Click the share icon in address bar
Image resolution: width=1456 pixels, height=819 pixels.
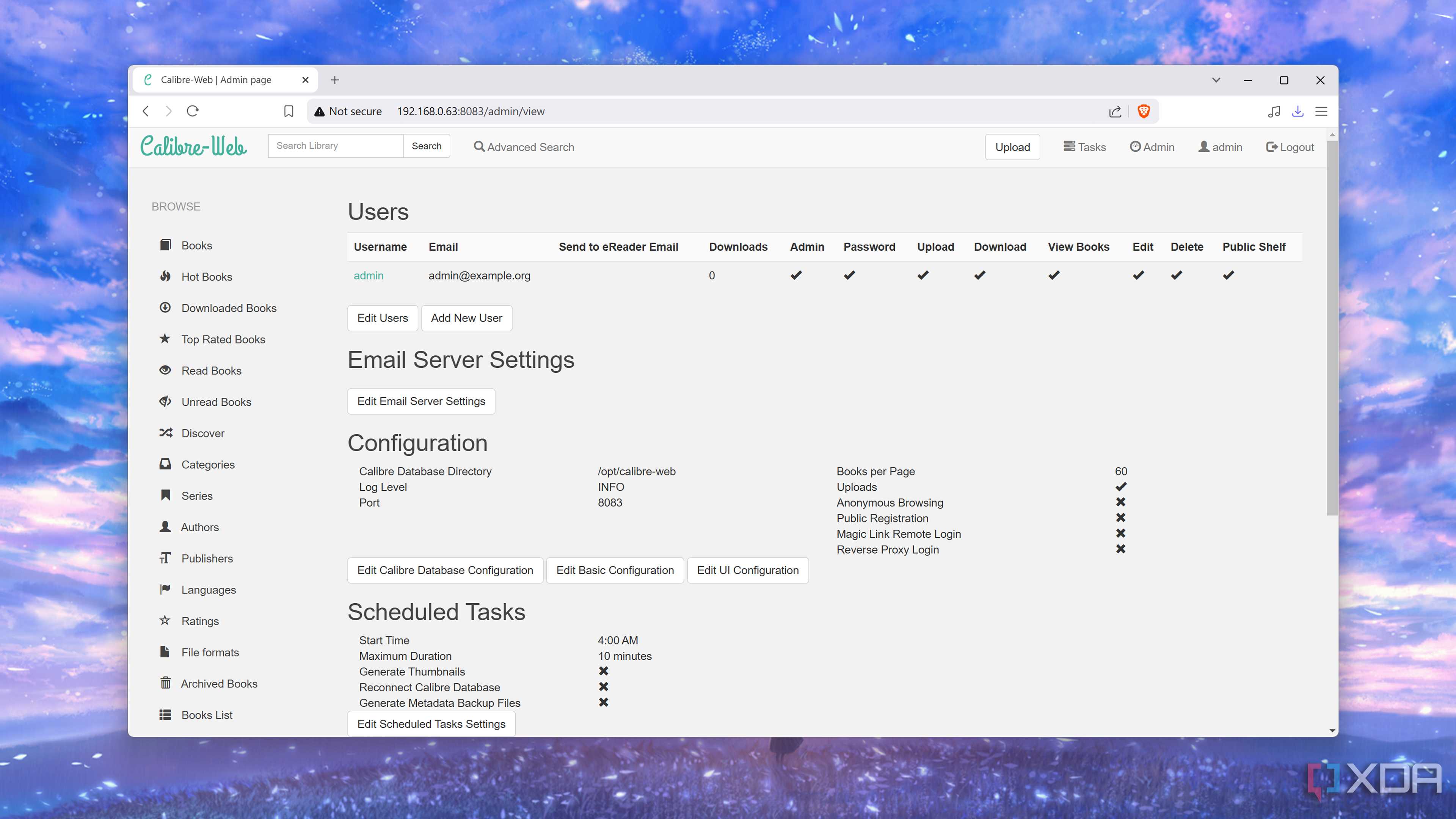[x=1115, y=111]
